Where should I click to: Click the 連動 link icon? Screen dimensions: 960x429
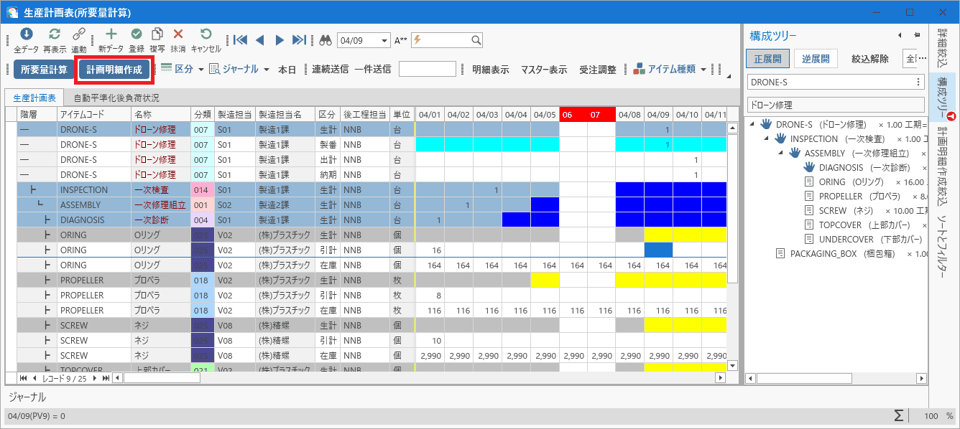78,35
